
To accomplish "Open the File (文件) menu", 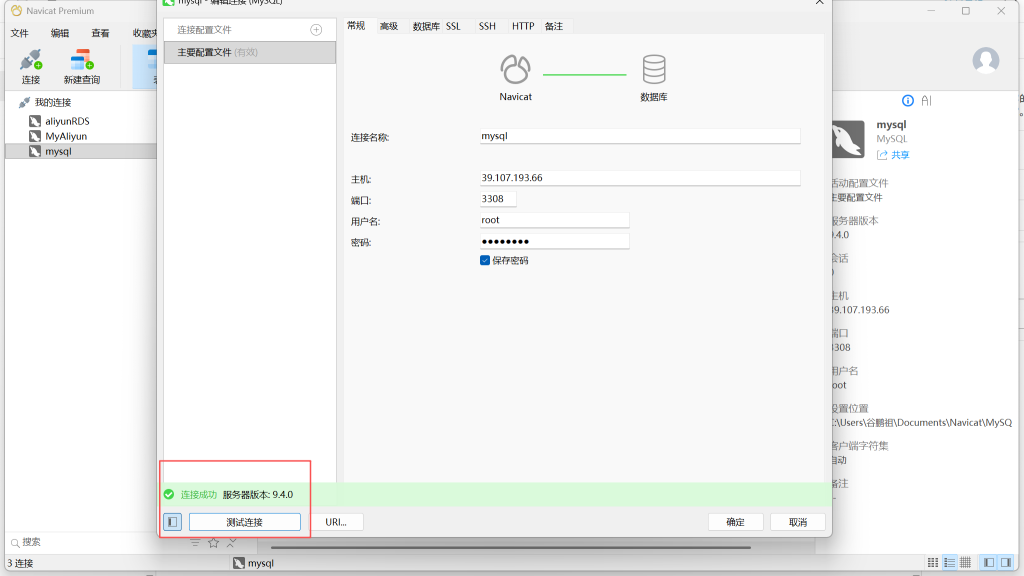I will (19, 33).
